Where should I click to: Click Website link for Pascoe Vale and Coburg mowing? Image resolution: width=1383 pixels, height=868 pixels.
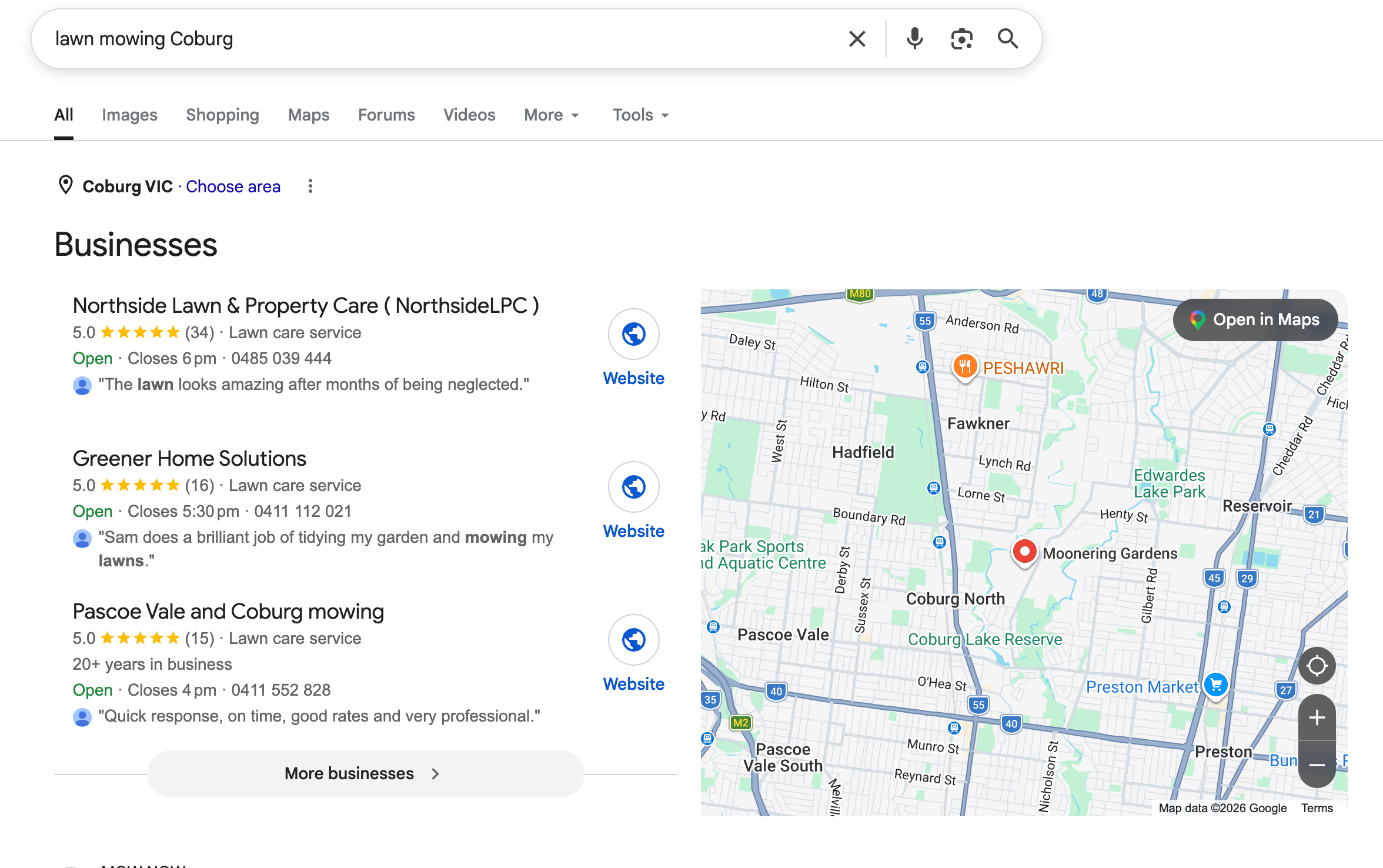(x=633, y=684)
